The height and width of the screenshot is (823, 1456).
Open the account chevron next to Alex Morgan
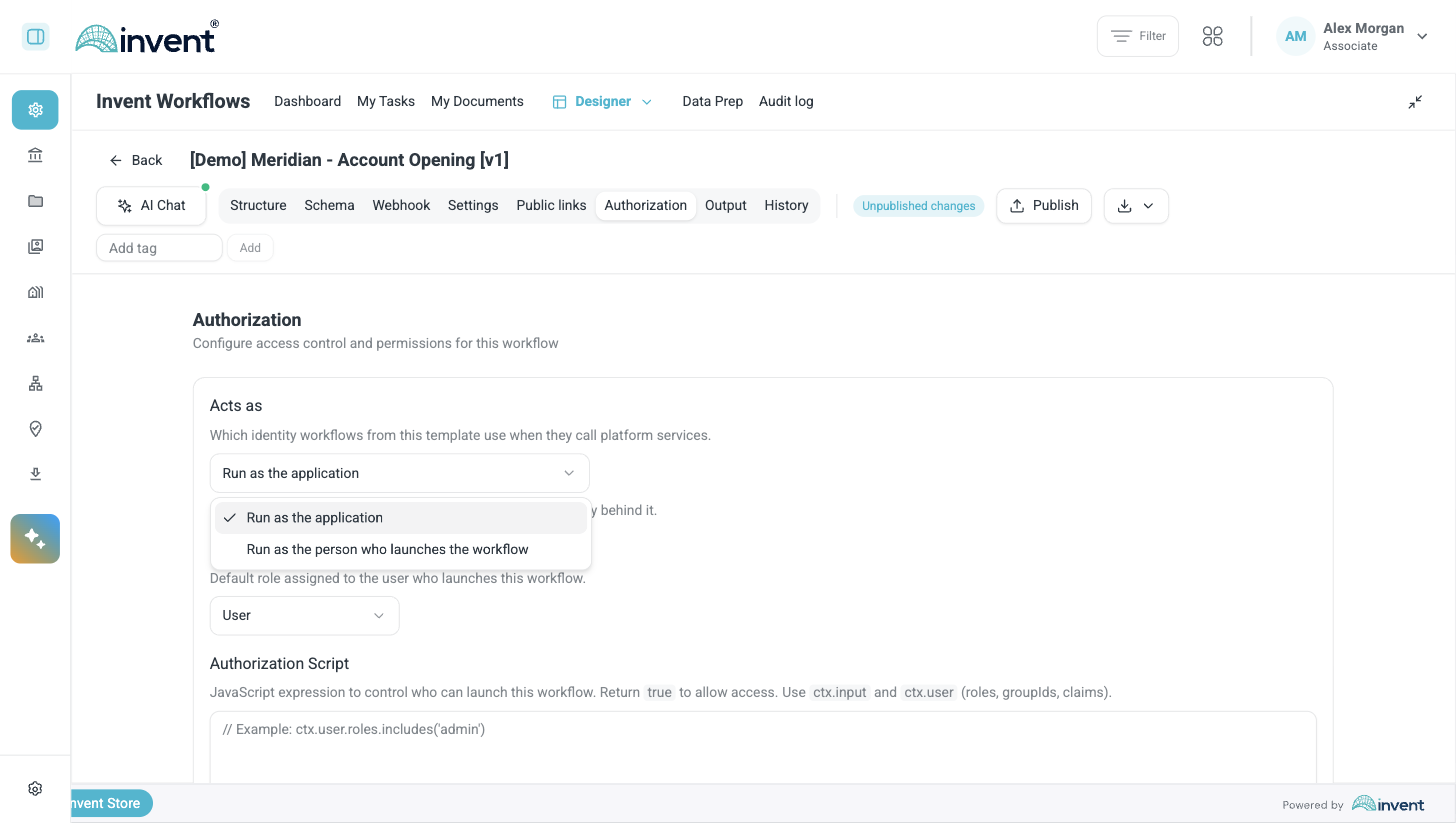[1422, 36]
